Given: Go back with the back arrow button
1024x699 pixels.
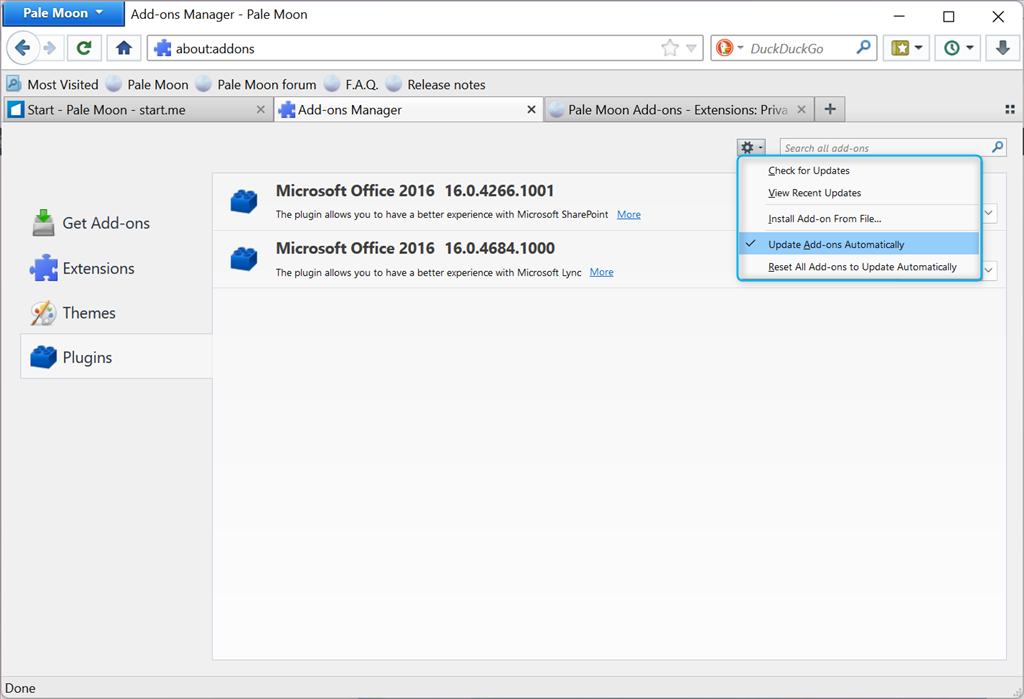Looking at the screenshot, I should tap(23, 48).
